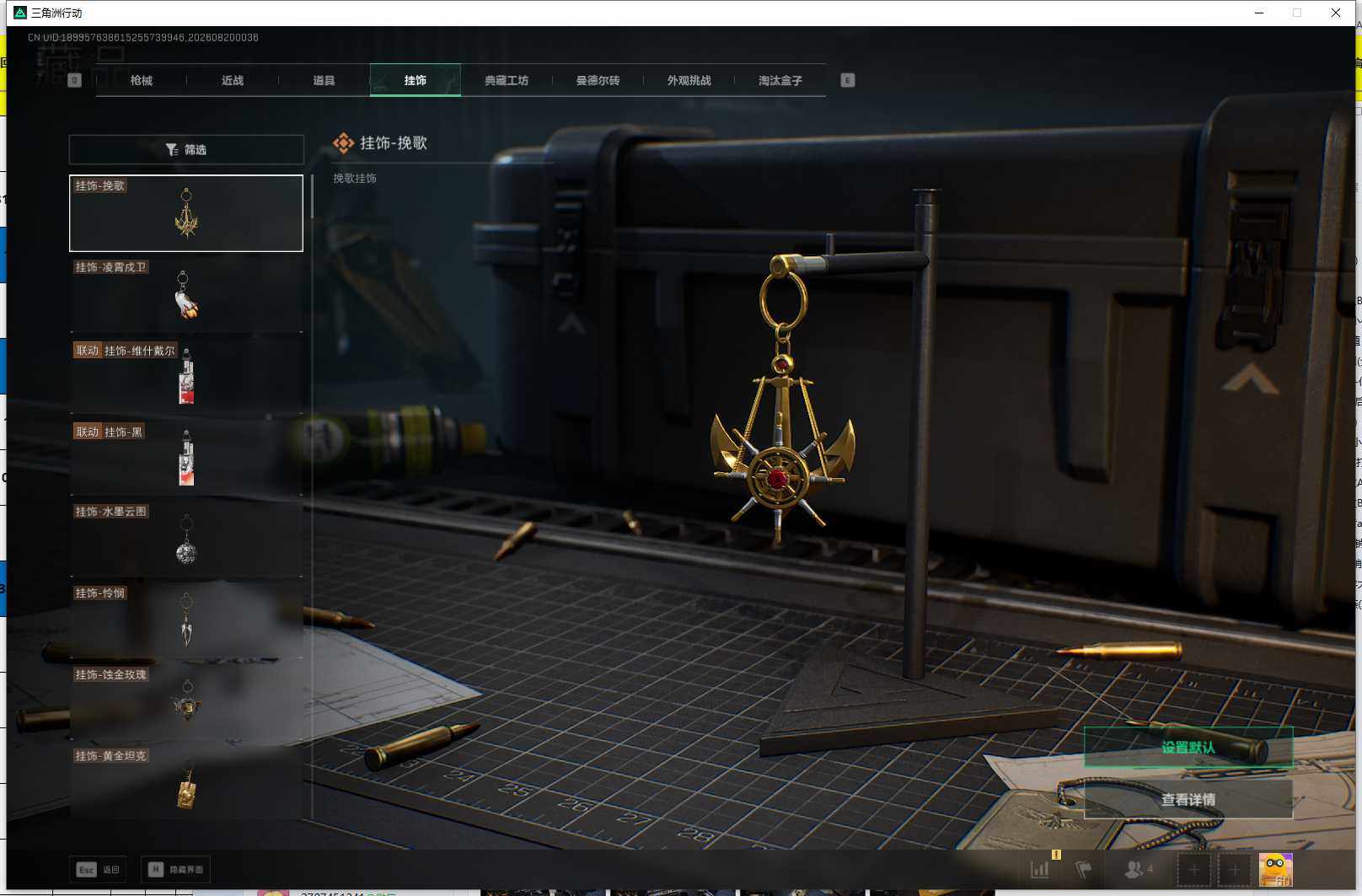Pick the 挂饰-黄金坦克 charm

click(186, 782)
